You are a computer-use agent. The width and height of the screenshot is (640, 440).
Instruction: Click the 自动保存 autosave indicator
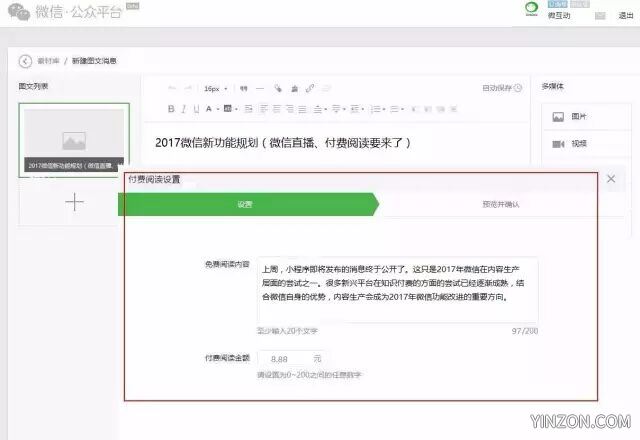[502, 88]
